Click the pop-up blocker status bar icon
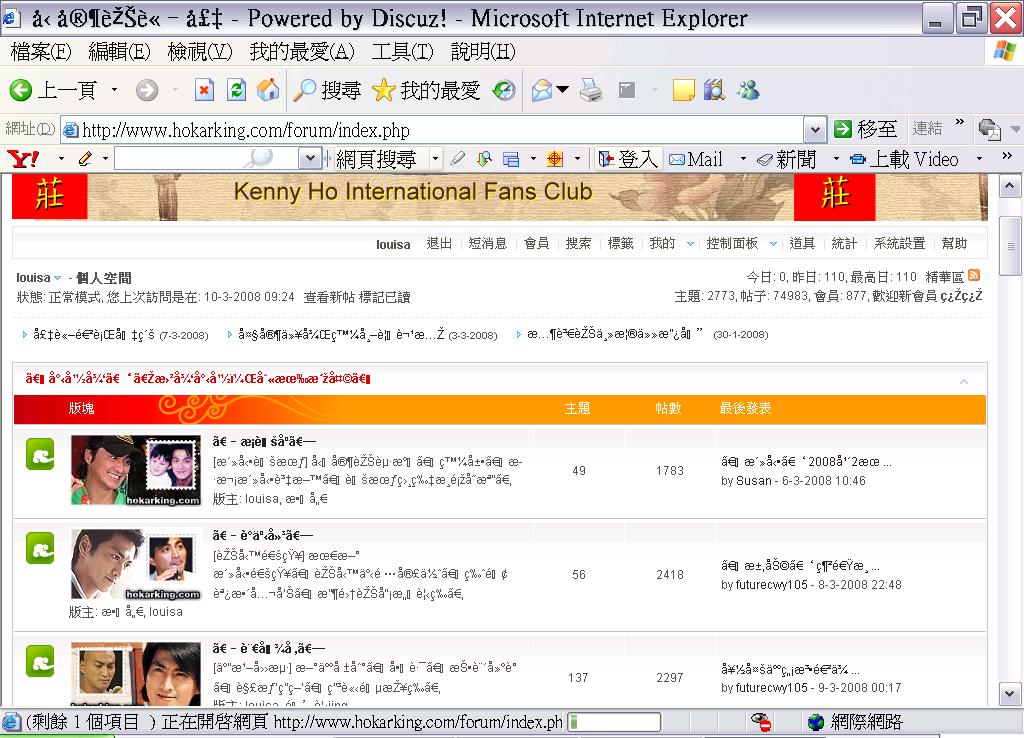This screenshot has height=738, width=1024. [760, 722]
